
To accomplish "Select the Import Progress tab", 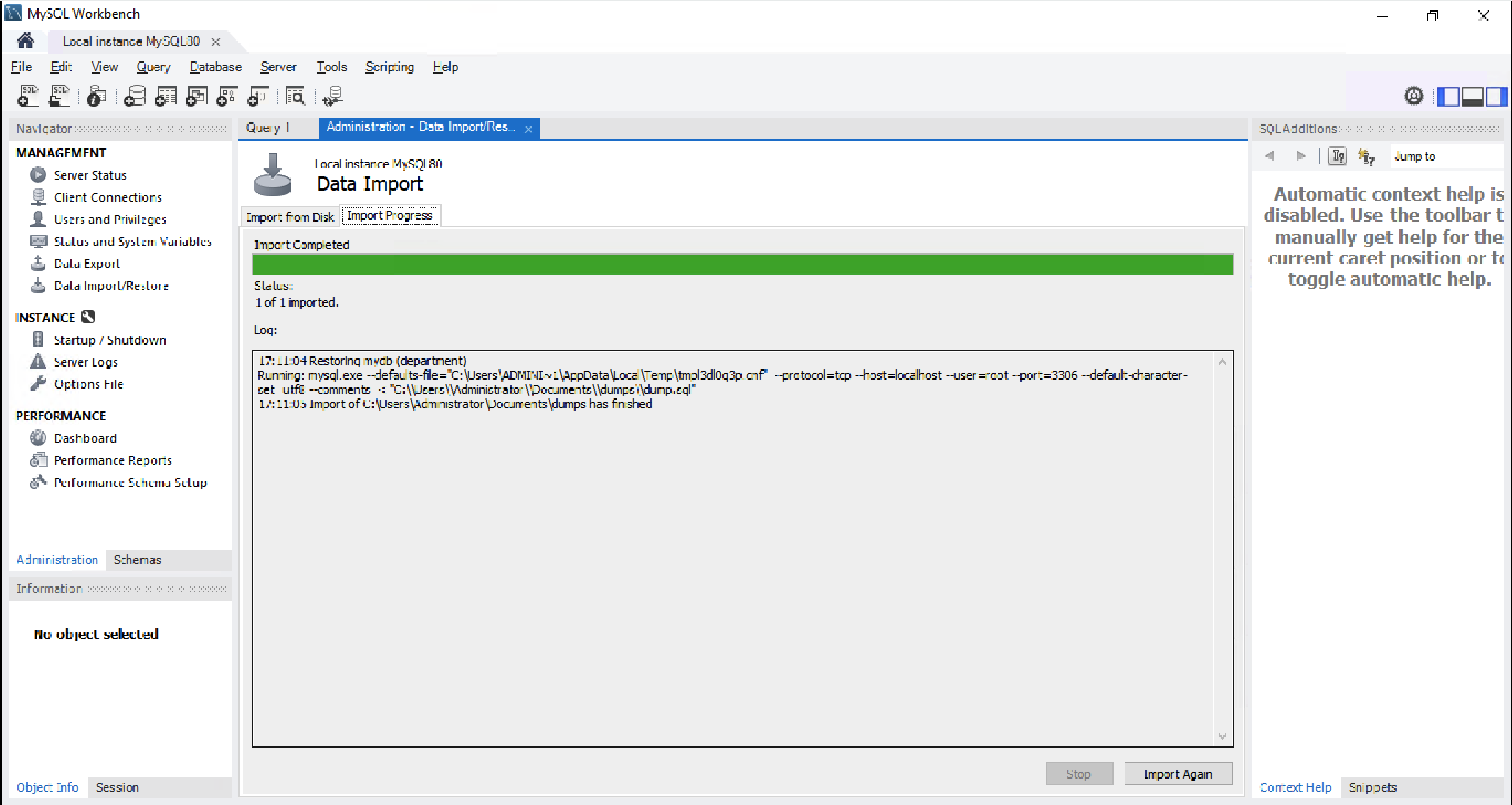I will click(x=390, y=215).
